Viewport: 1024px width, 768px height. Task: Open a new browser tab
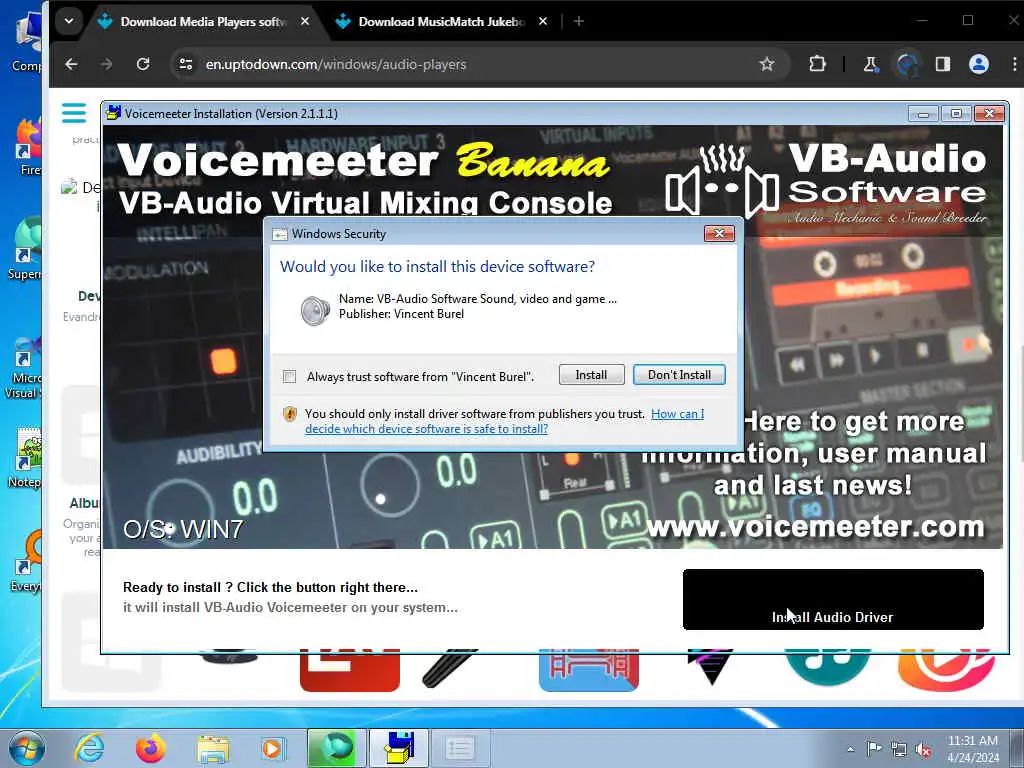579,22
